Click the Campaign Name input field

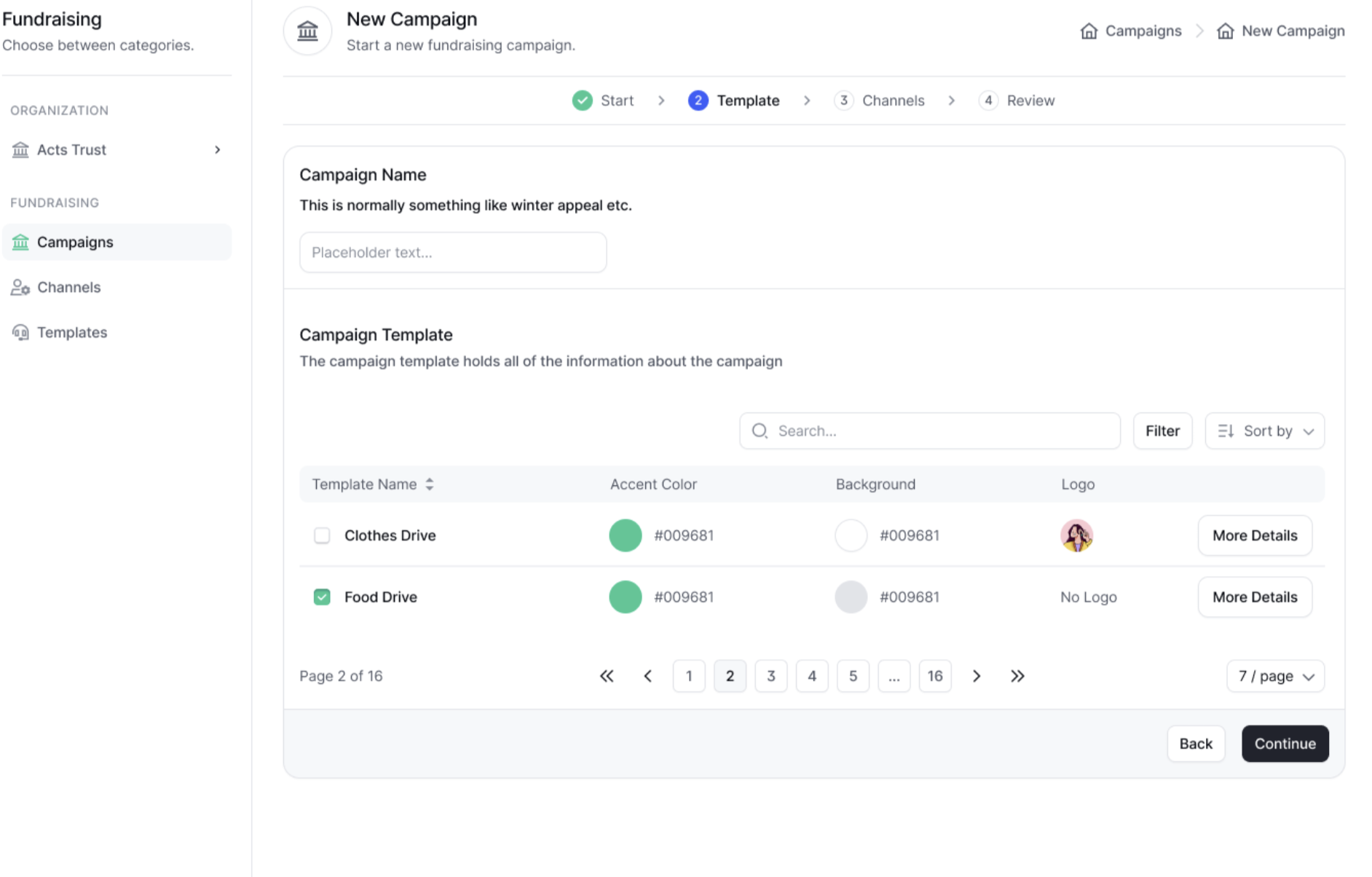pos(452,252)
